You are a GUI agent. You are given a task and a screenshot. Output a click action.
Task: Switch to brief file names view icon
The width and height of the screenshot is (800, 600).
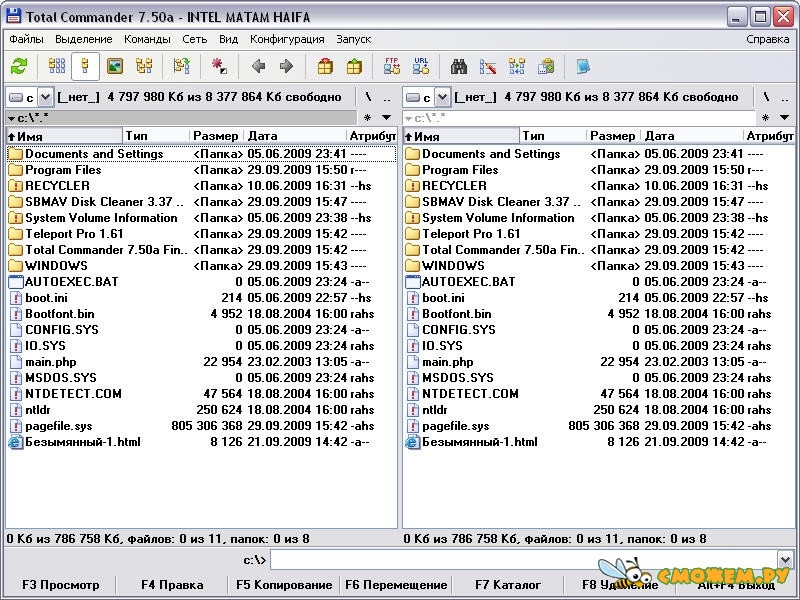[x=57, y=66]
